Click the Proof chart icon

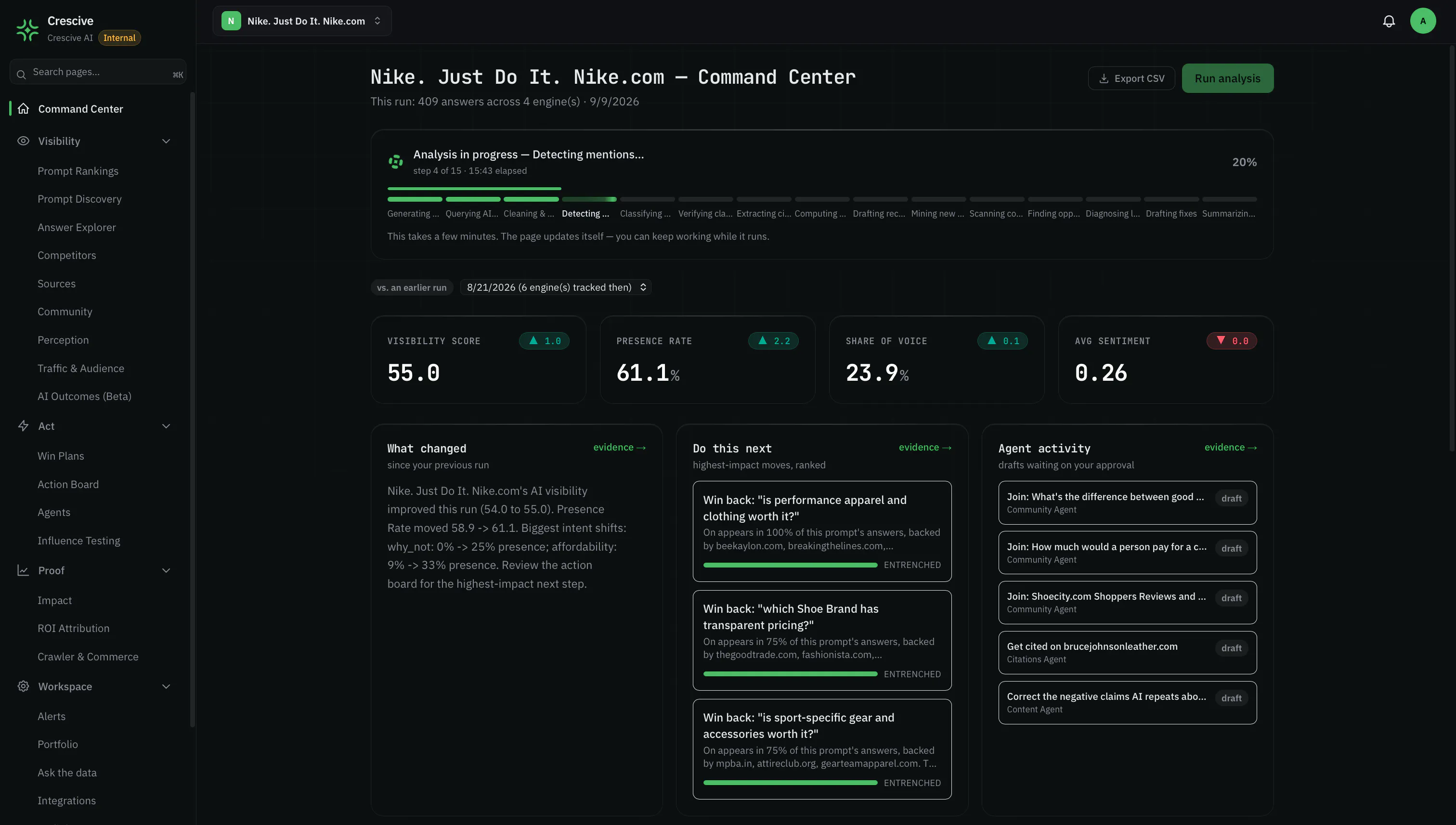click(23, 570)
